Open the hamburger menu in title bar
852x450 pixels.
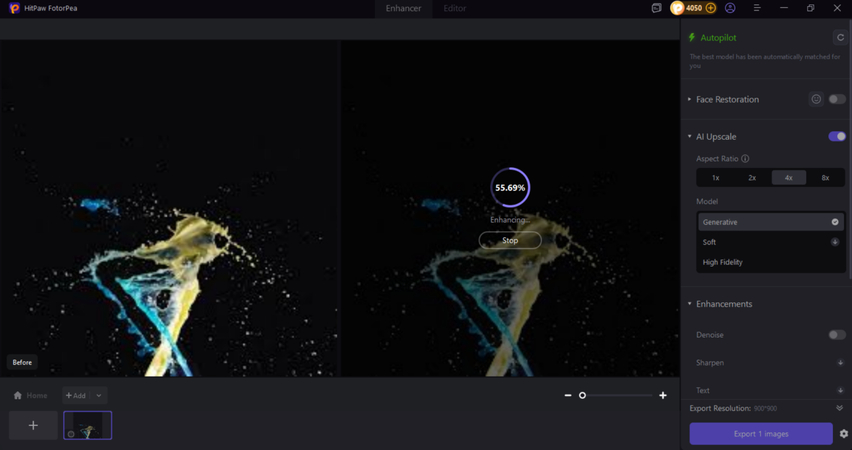[757, 8]
